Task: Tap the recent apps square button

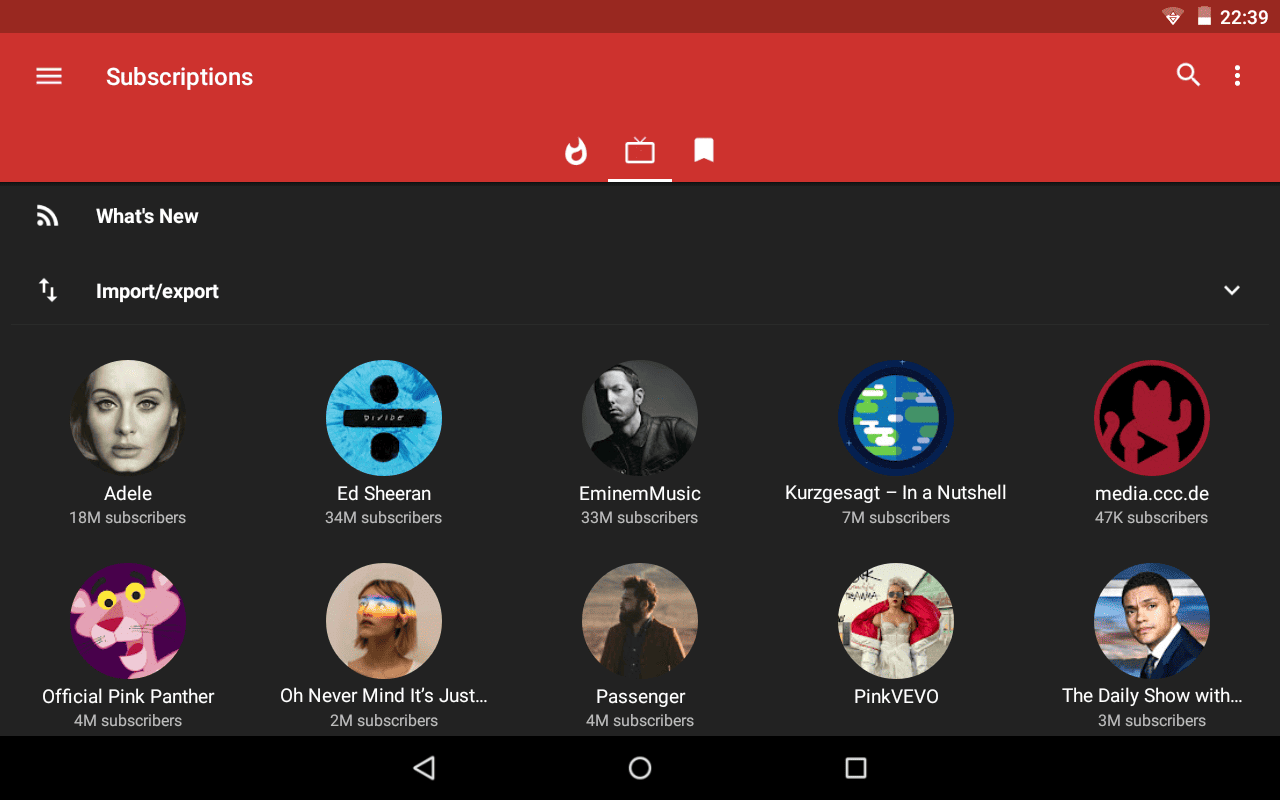Action: [856, 768]
